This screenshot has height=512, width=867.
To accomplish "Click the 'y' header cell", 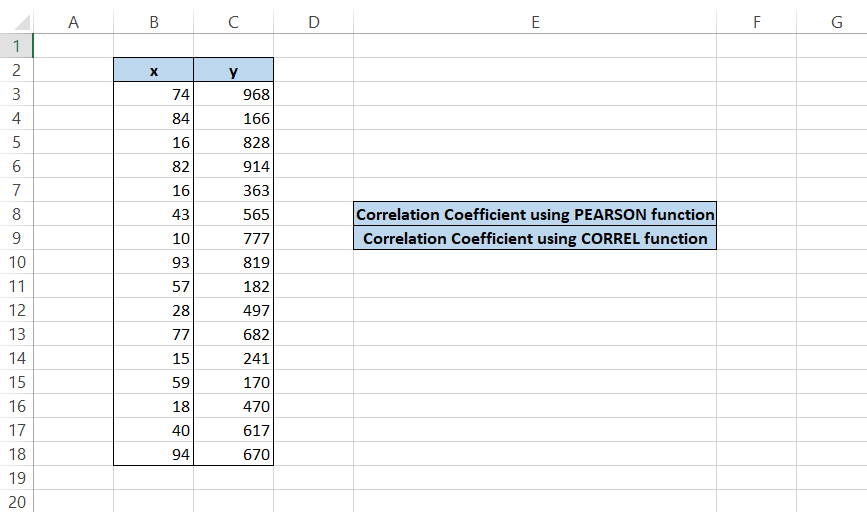I will 233,70.
